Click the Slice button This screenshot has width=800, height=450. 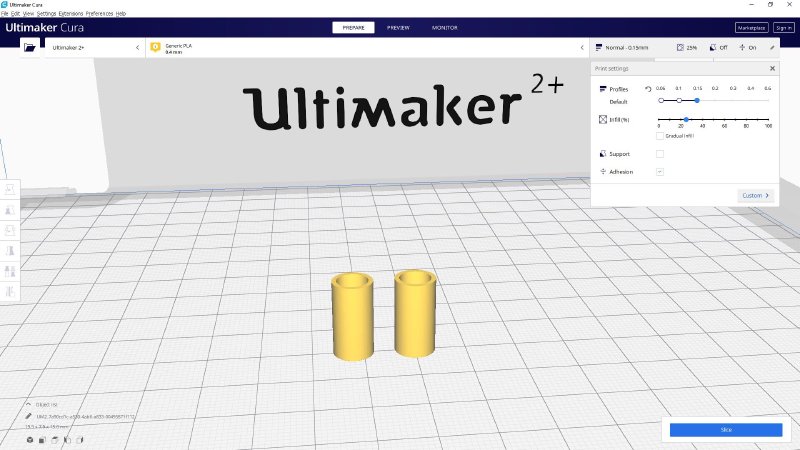point(726,430)
